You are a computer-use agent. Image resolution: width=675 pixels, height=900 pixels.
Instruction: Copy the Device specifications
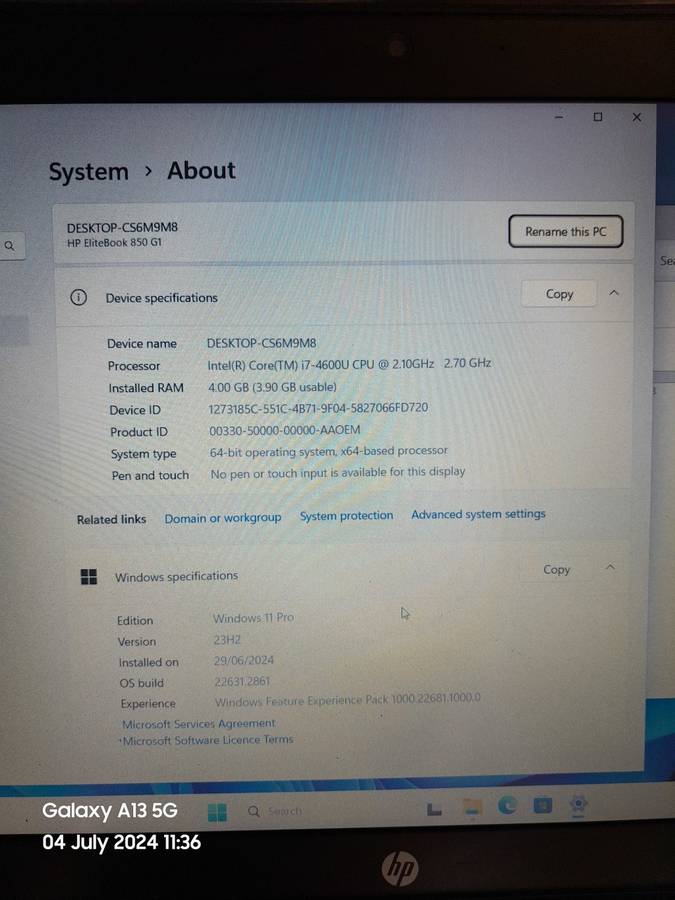tap(559, 294)
